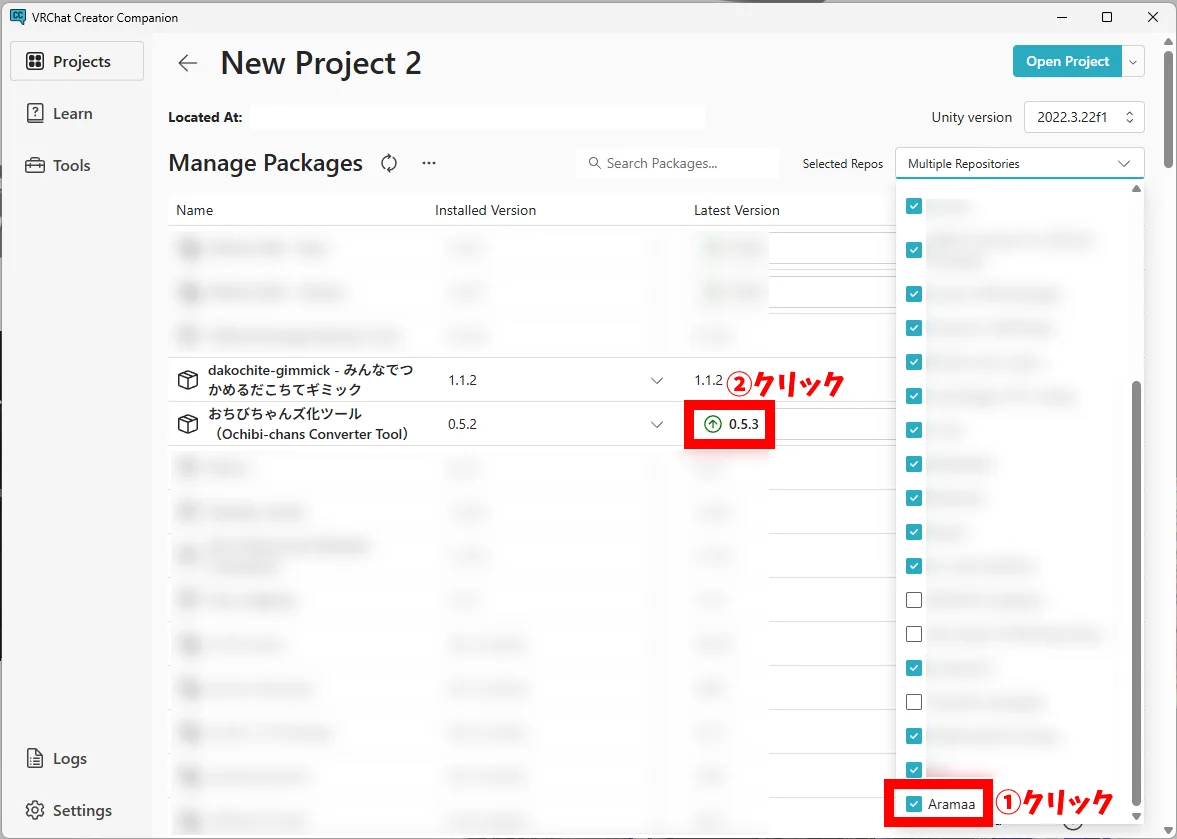Open the Unity version 2022.3.22f1 selector
The image size is (1177, 839).
pos(1084,117)
